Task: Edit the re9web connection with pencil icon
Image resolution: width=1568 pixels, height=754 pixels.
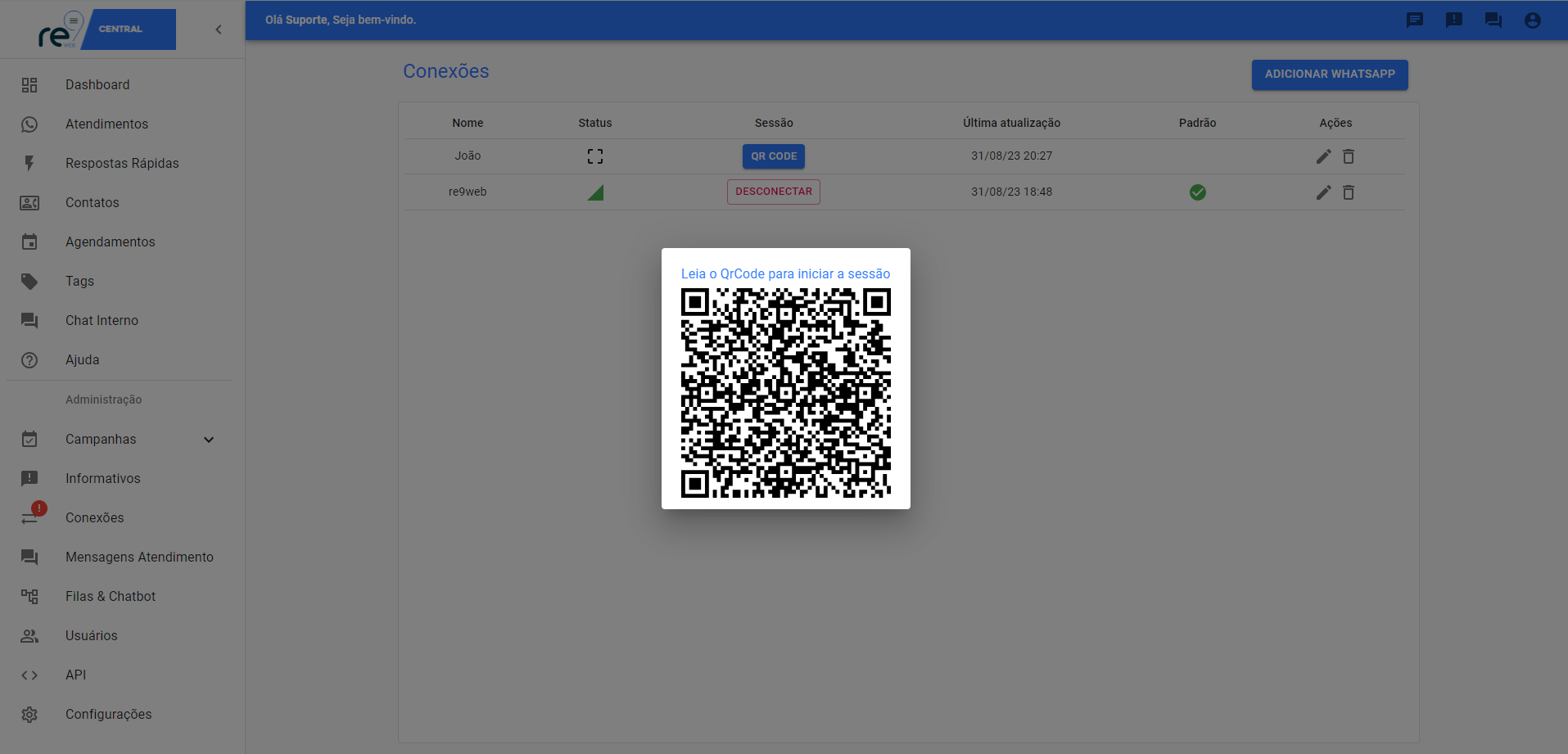Action: tap(1324, 192)
